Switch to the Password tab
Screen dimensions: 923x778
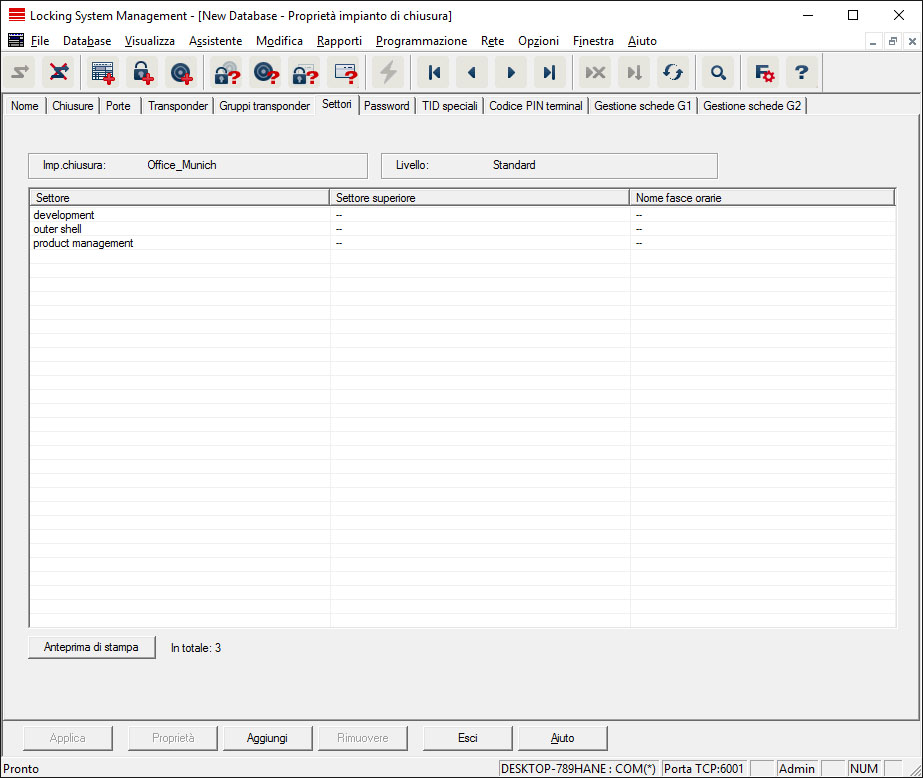(x=386, y=106)
